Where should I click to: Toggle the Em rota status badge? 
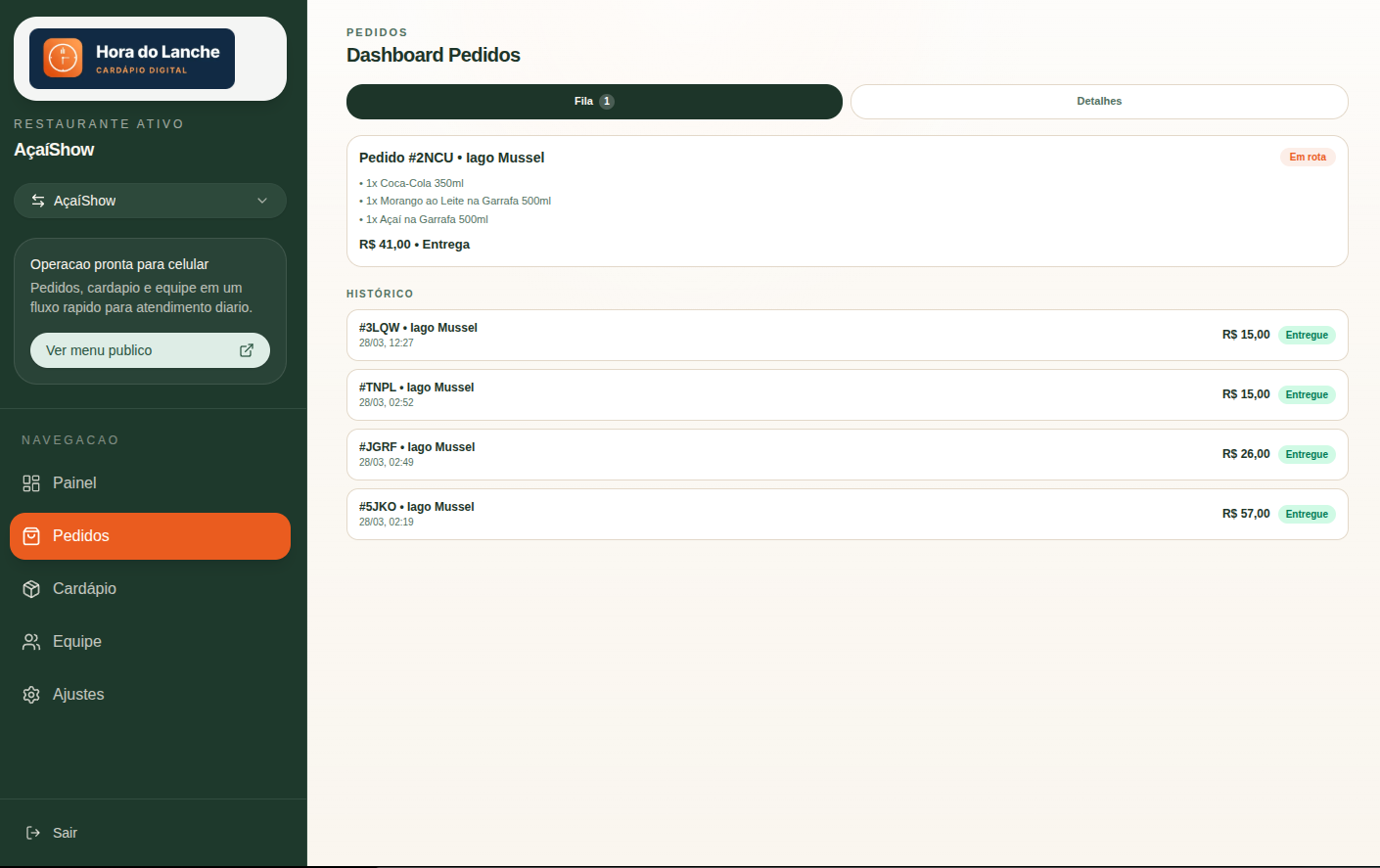pos(1308,157)
